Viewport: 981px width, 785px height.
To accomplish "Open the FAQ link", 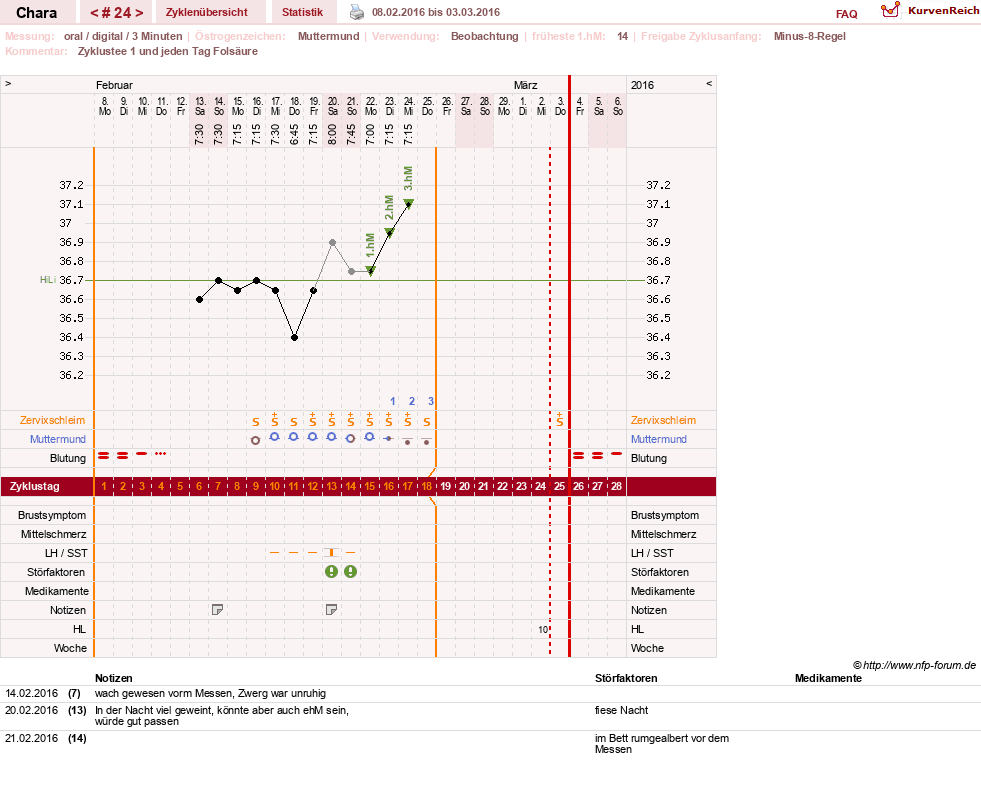I will click(x=846, y=14).
